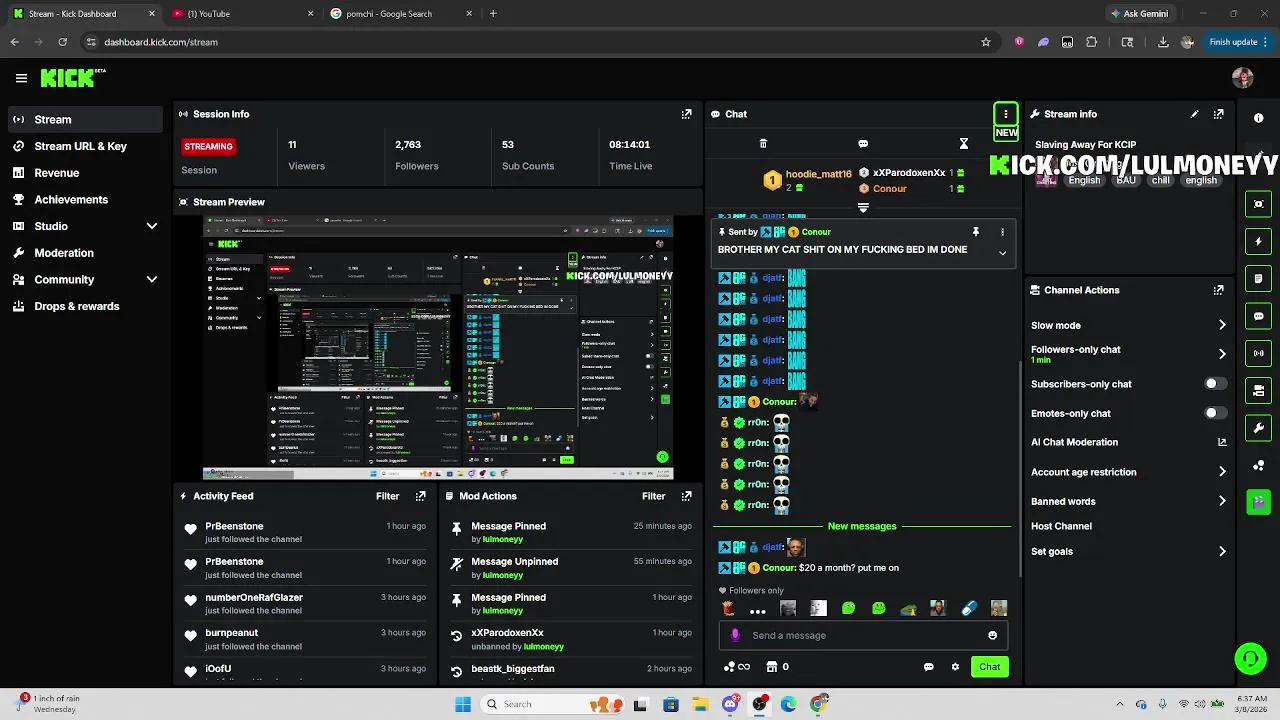This screenshot has height=720, width=1280.
Task: Click PrBeenstone in Activity Feed top row
Action: click(x=234, y=526)
